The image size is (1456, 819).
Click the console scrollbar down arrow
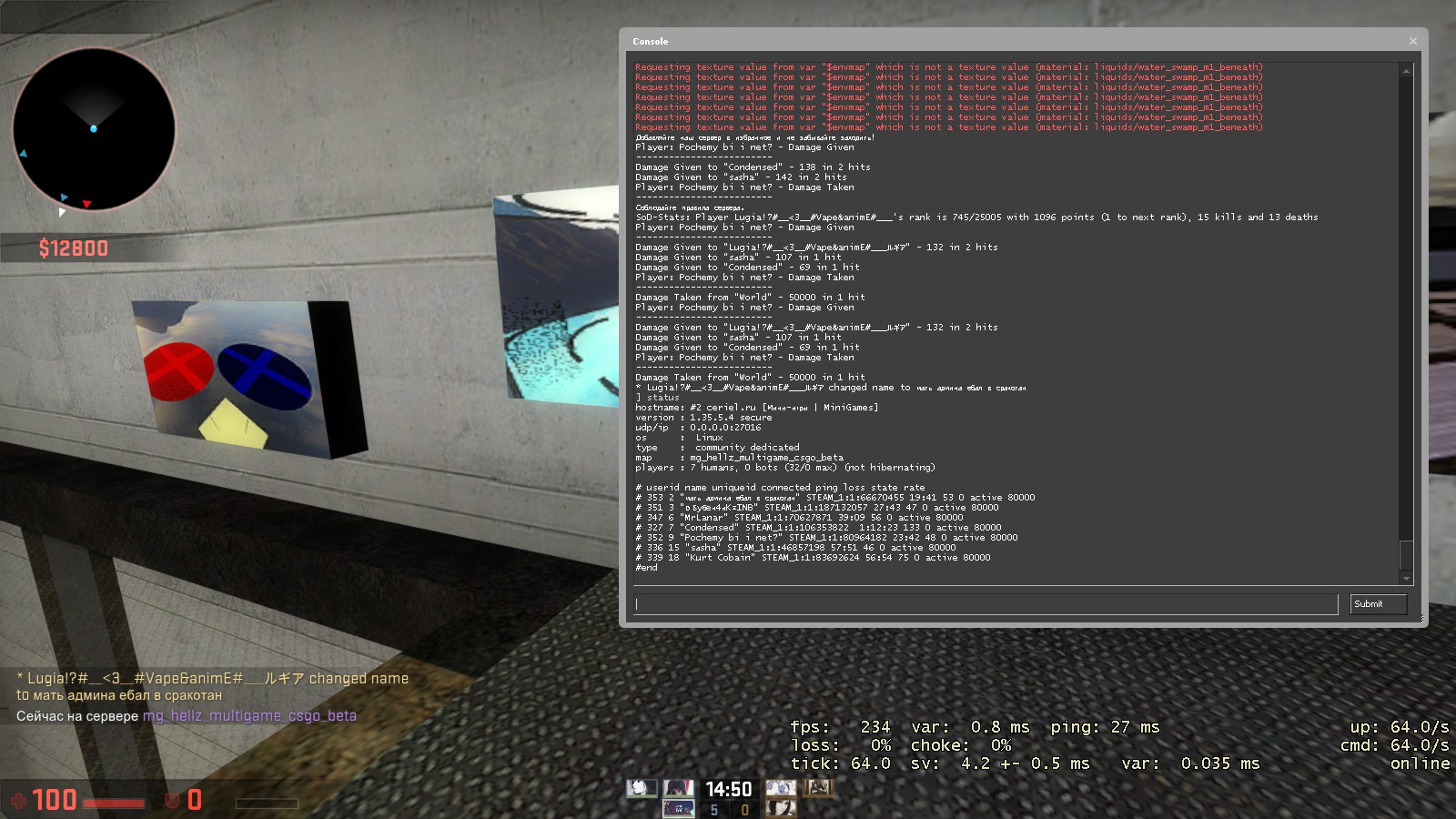tap(1406, 578)
